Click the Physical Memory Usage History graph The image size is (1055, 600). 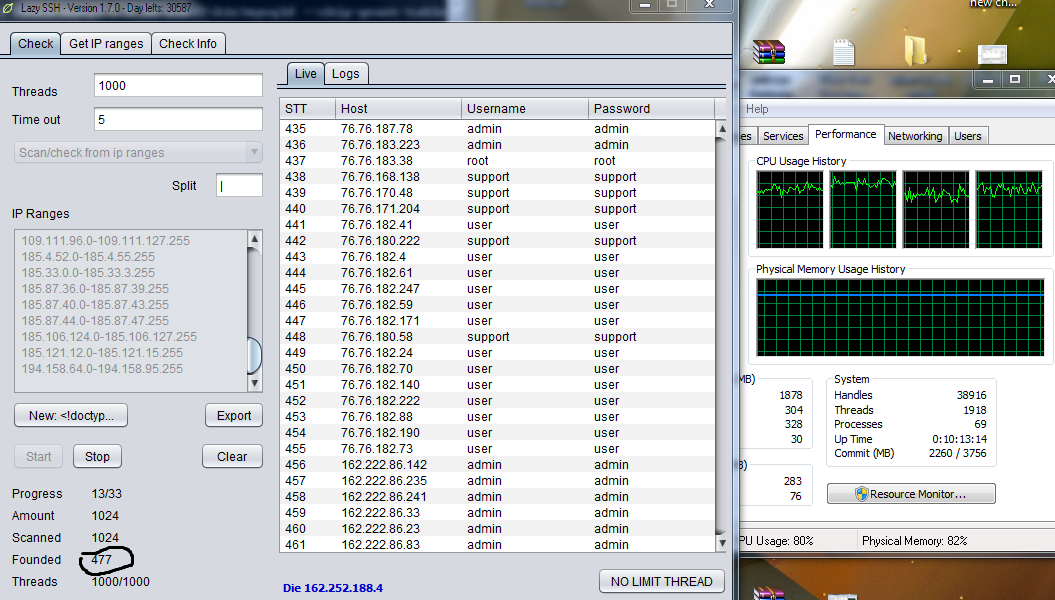tap(900, 317)
